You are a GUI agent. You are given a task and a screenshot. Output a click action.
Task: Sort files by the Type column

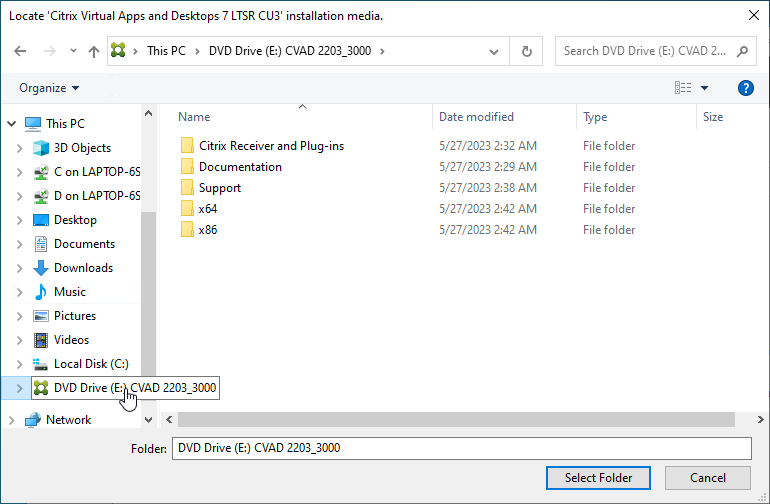pos(595,117)
